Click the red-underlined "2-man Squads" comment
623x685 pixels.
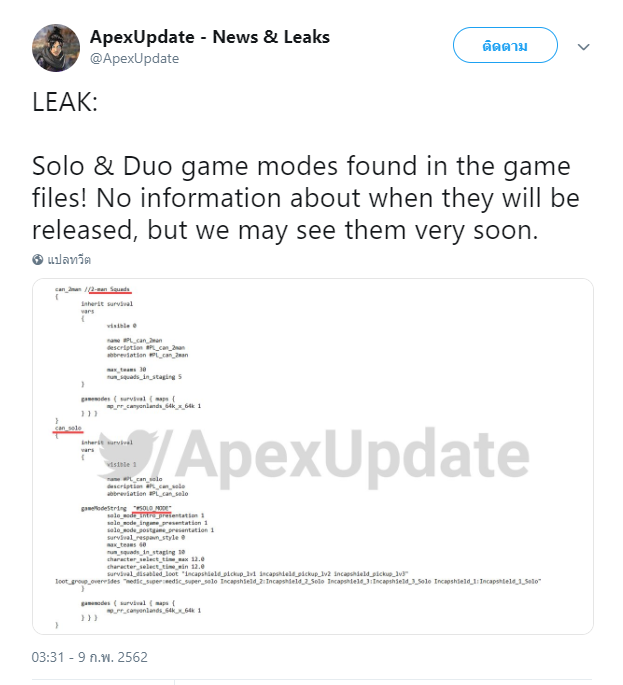[x=109, y=289]
